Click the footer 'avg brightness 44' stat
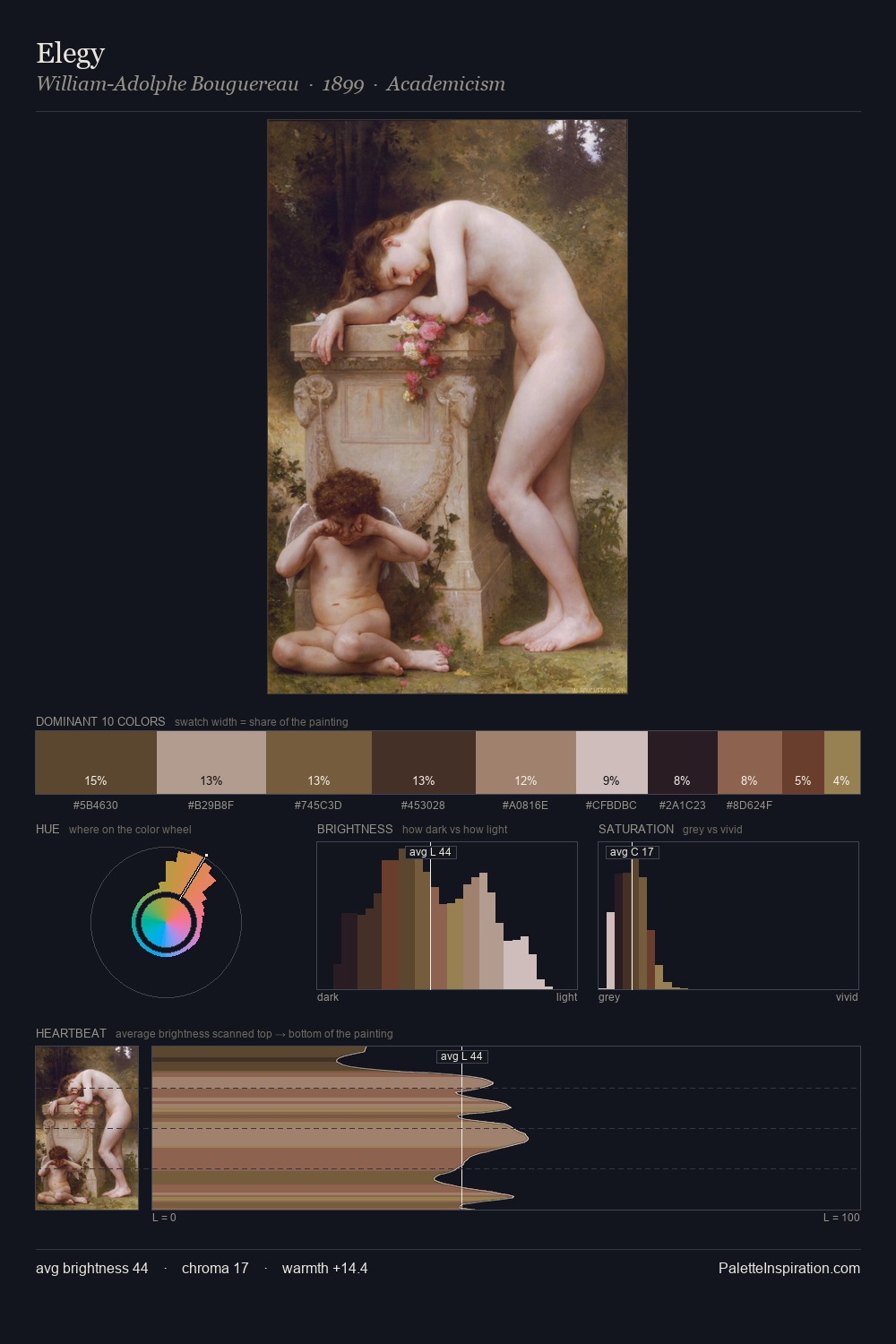Screen dimensions: 896x1344 (x=92, y=1268)
